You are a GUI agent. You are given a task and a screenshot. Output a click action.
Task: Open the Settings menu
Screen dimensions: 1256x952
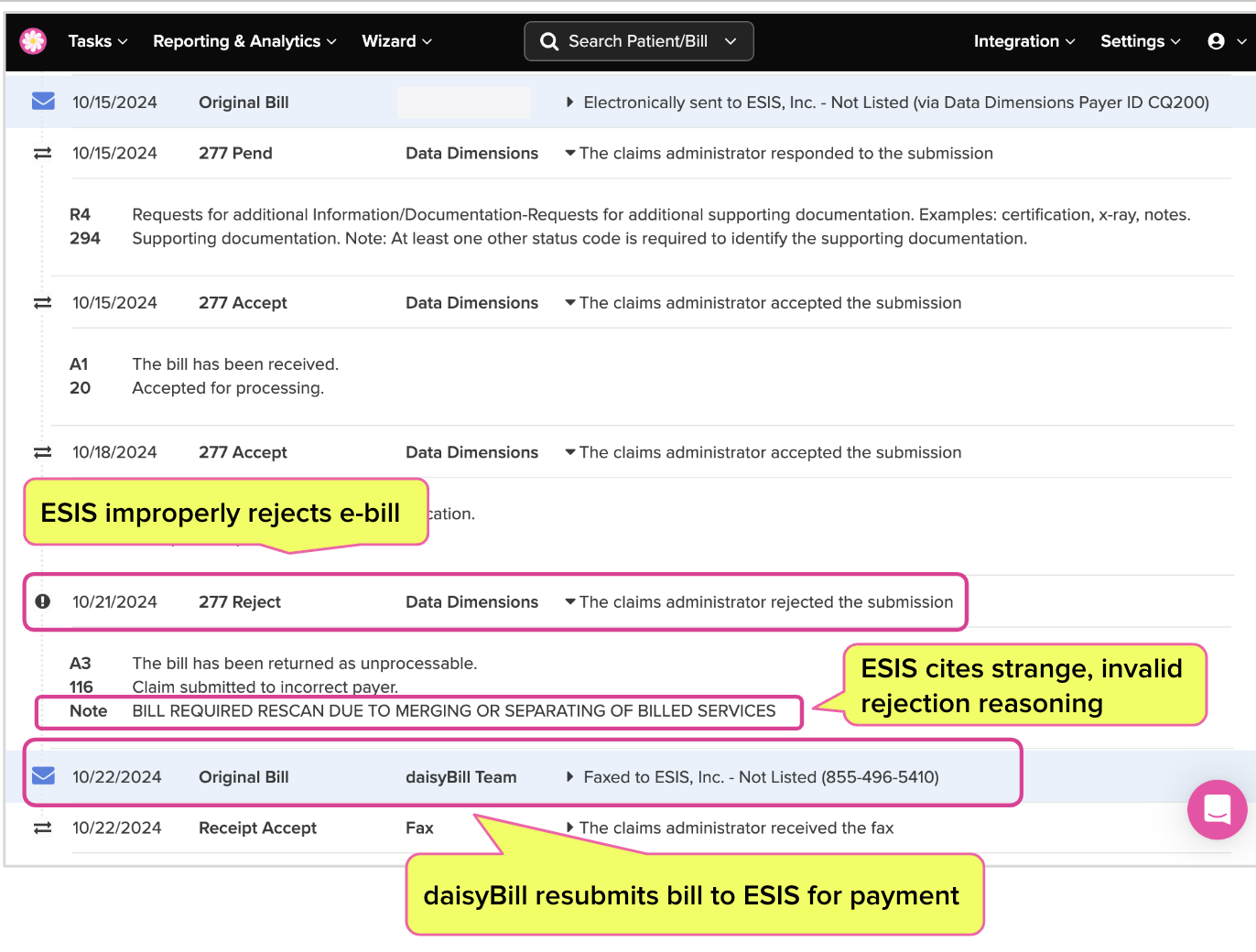tap(1140, 41)
